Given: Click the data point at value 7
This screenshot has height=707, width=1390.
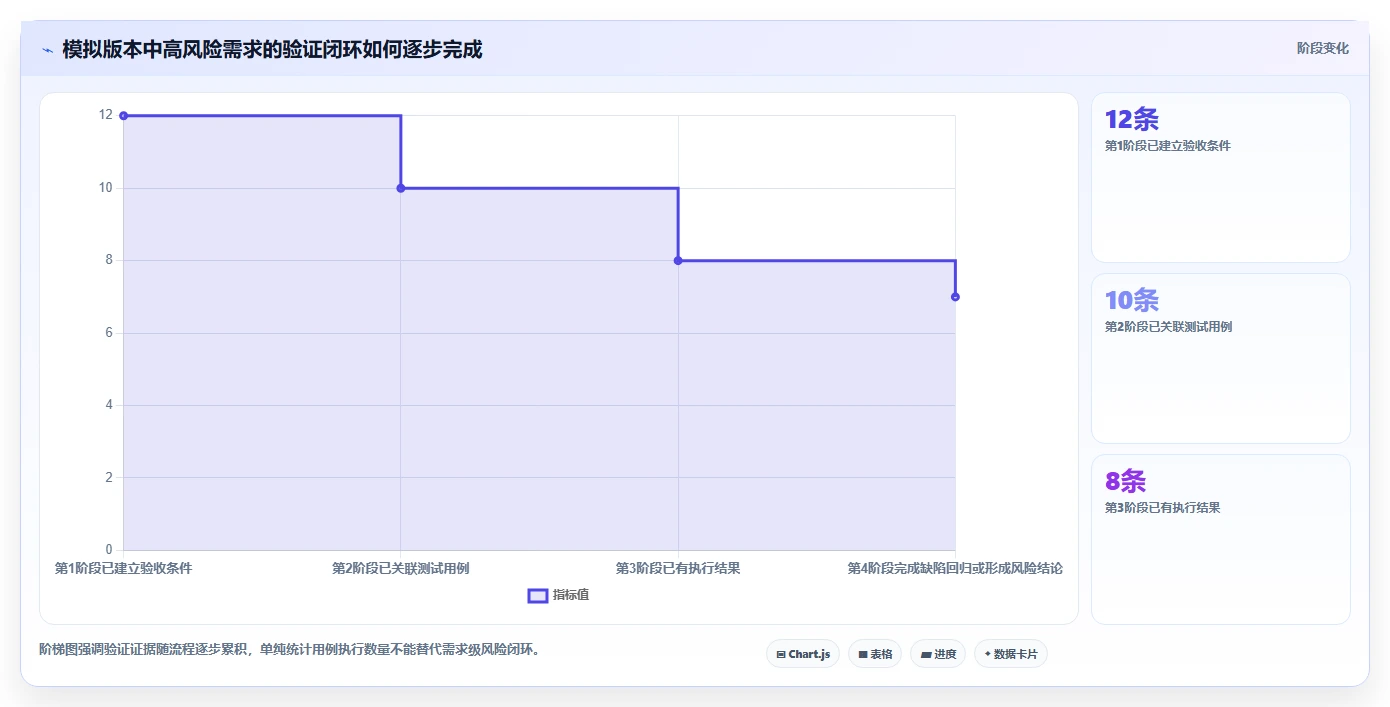Looking at the screenshot, I should [955, 297].
